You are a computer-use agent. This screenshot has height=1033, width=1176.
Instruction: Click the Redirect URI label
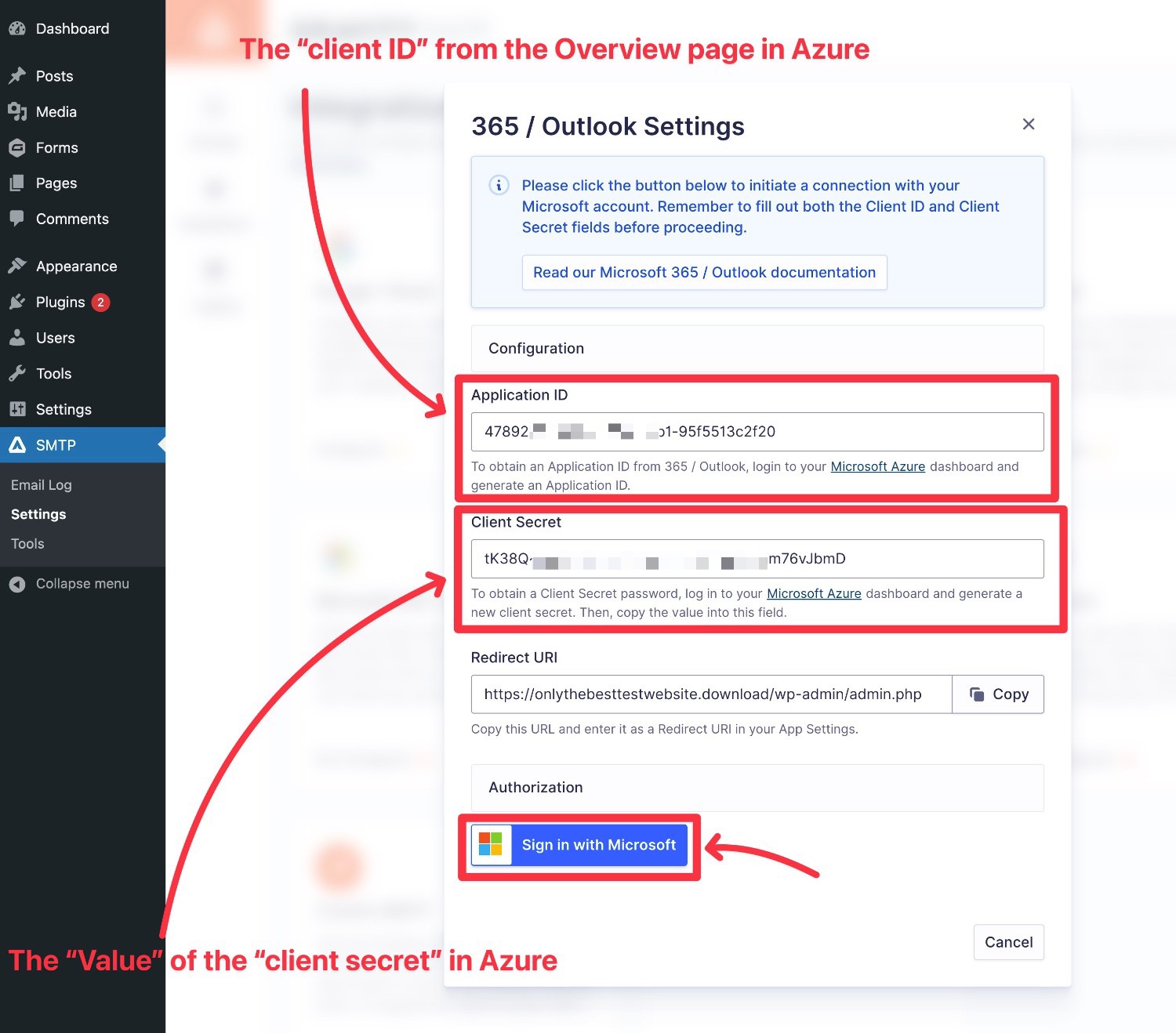pyautogui.click(x=514, y=658)
